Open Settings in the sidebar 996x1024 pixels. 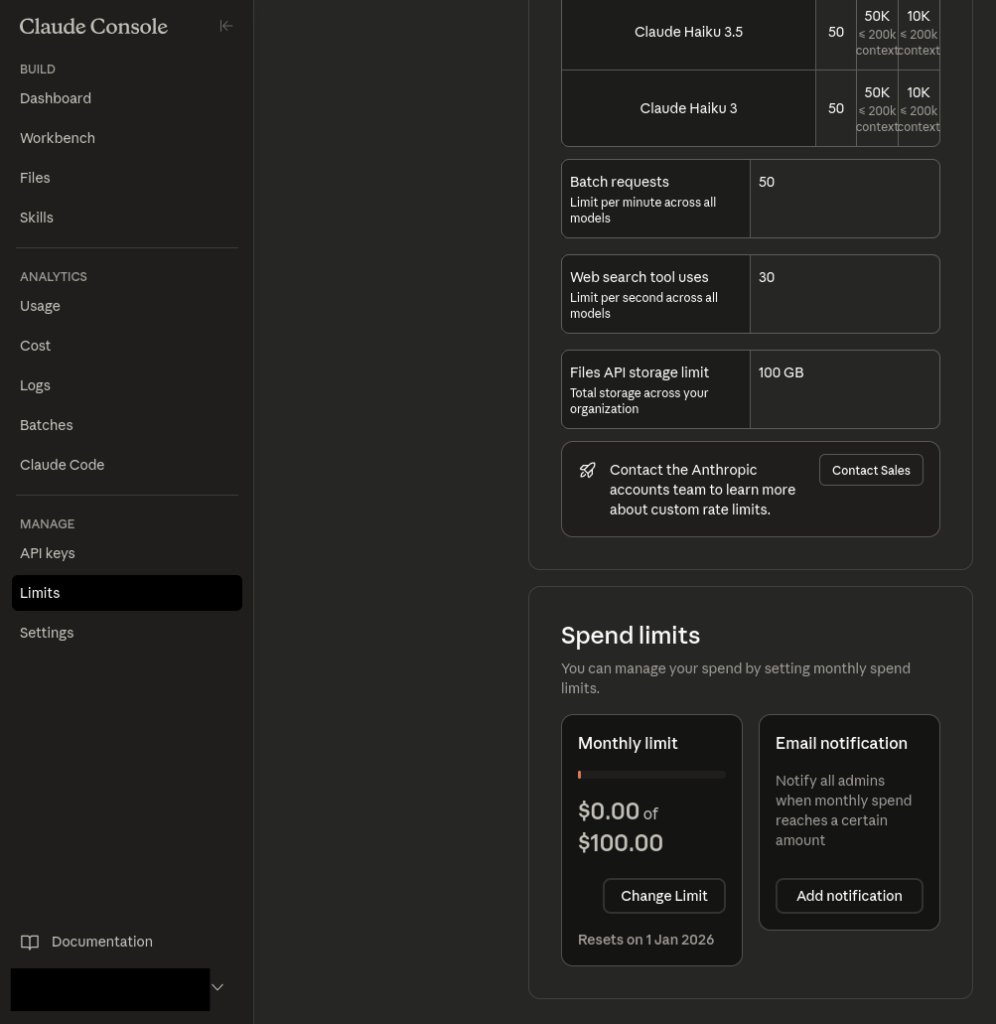tap(47, 633)
